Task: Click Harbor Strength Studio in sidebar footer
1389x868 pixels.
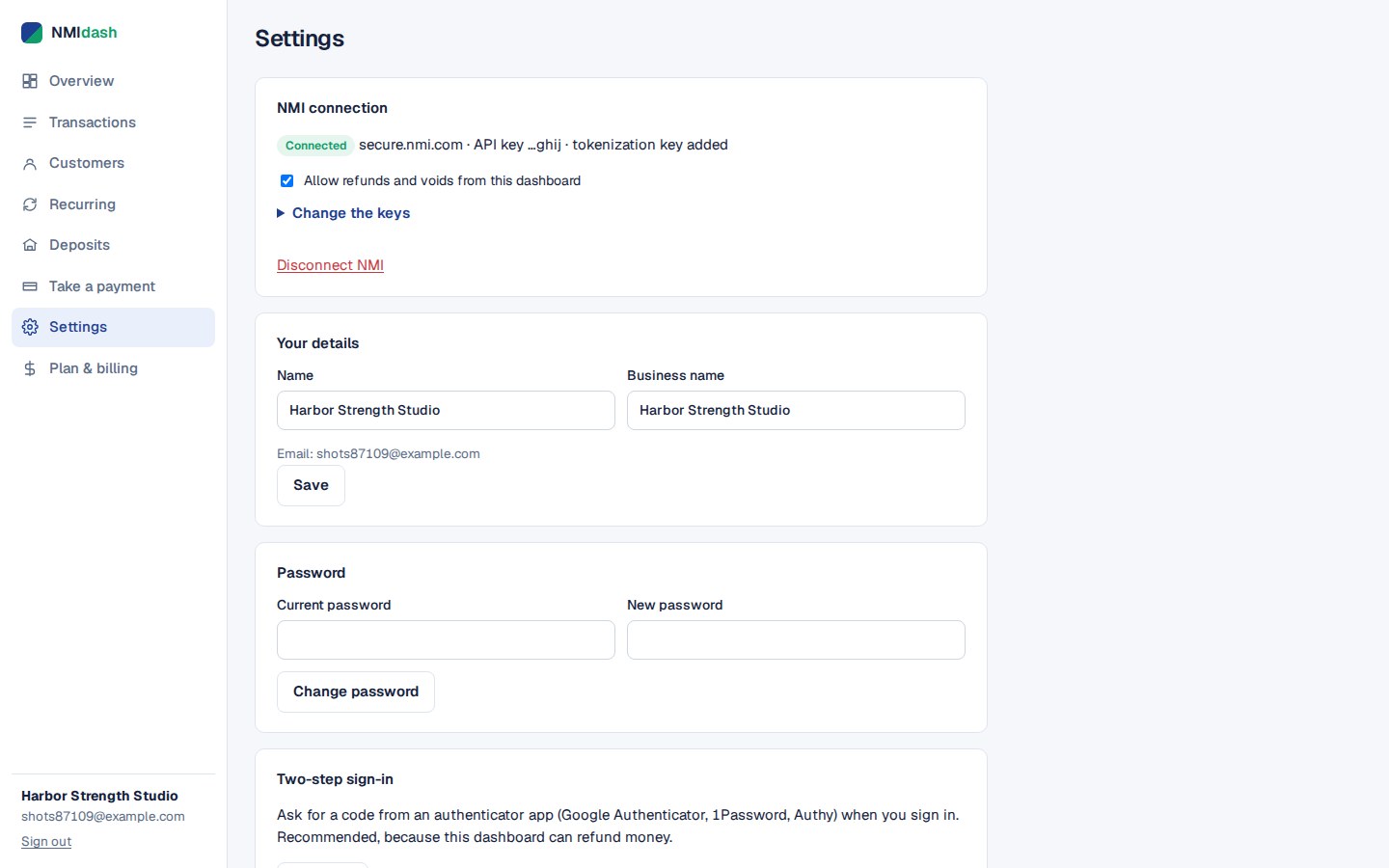Action: (x=99, y=796)
